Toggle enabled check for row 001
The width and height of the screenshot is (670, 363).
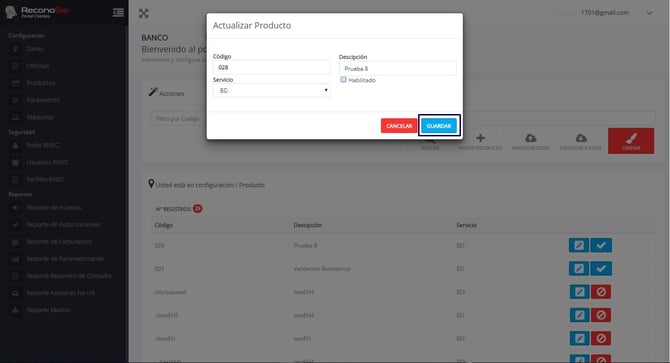(x=601, y=269)
